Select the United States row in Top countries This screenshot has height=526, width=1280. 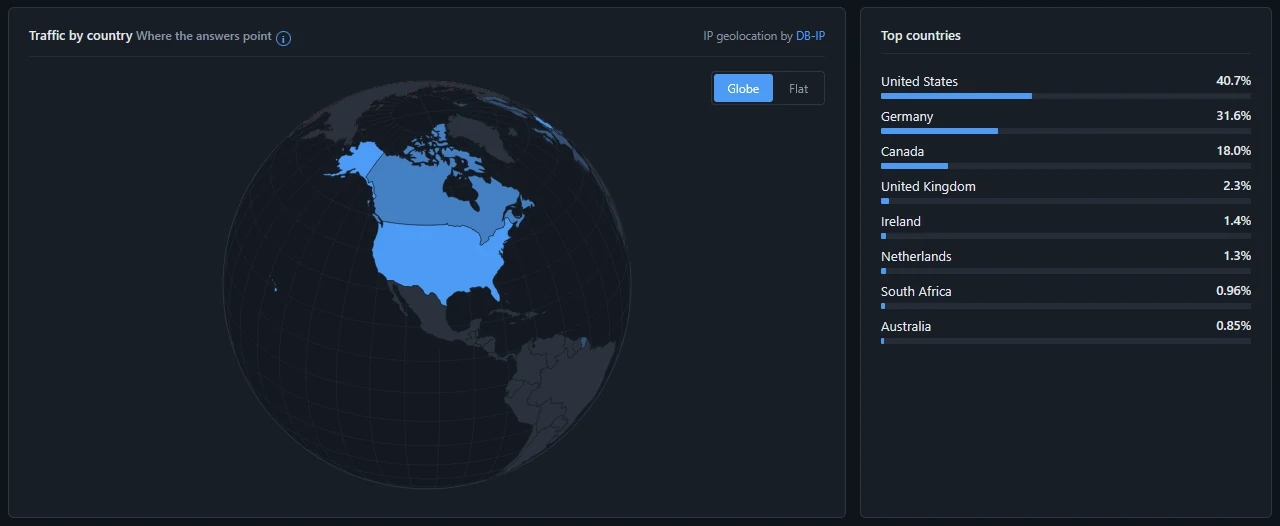pyautogui.click(x=1065, y=87)
